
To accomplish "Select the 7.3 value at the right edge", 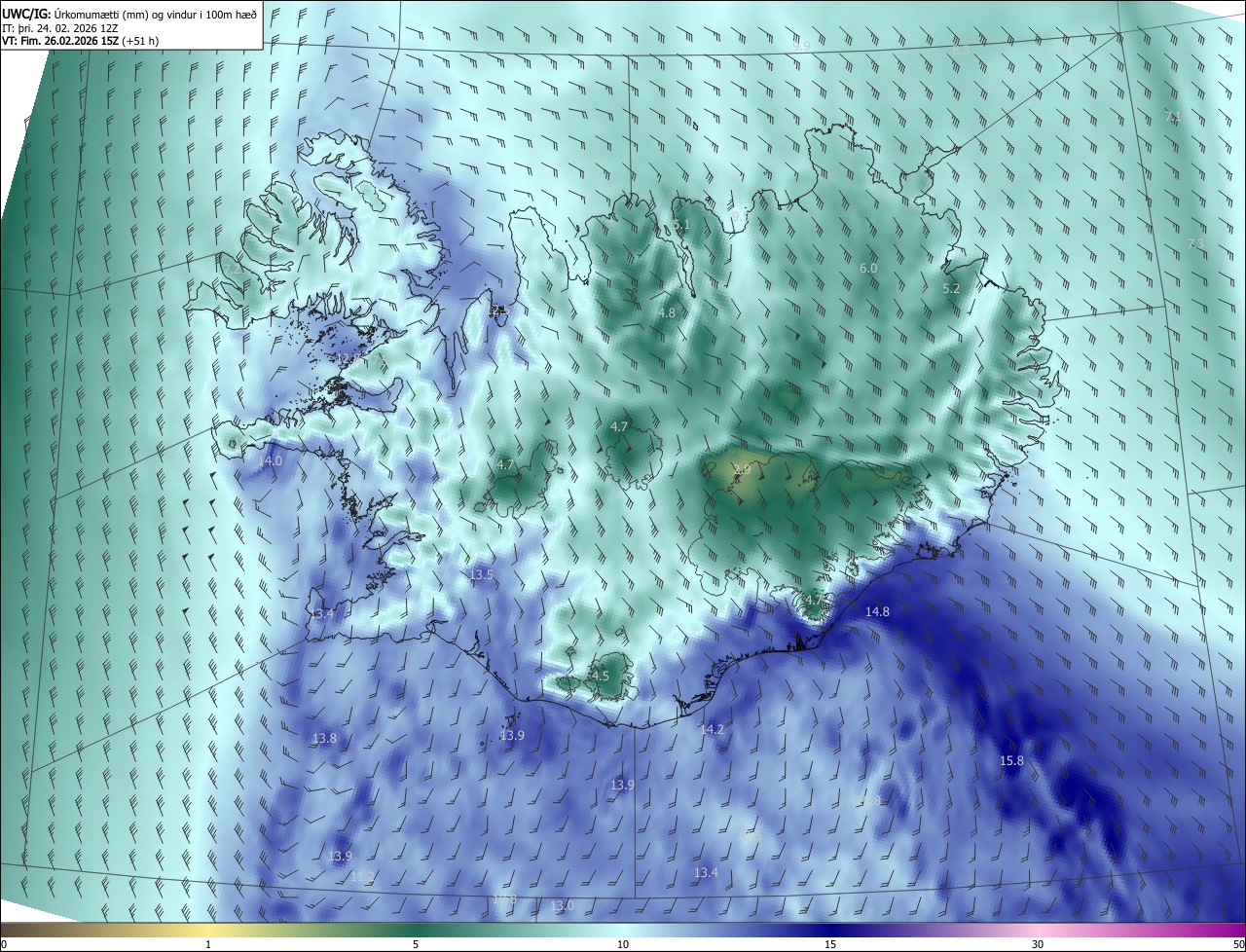I will (x=1195, y=243).
